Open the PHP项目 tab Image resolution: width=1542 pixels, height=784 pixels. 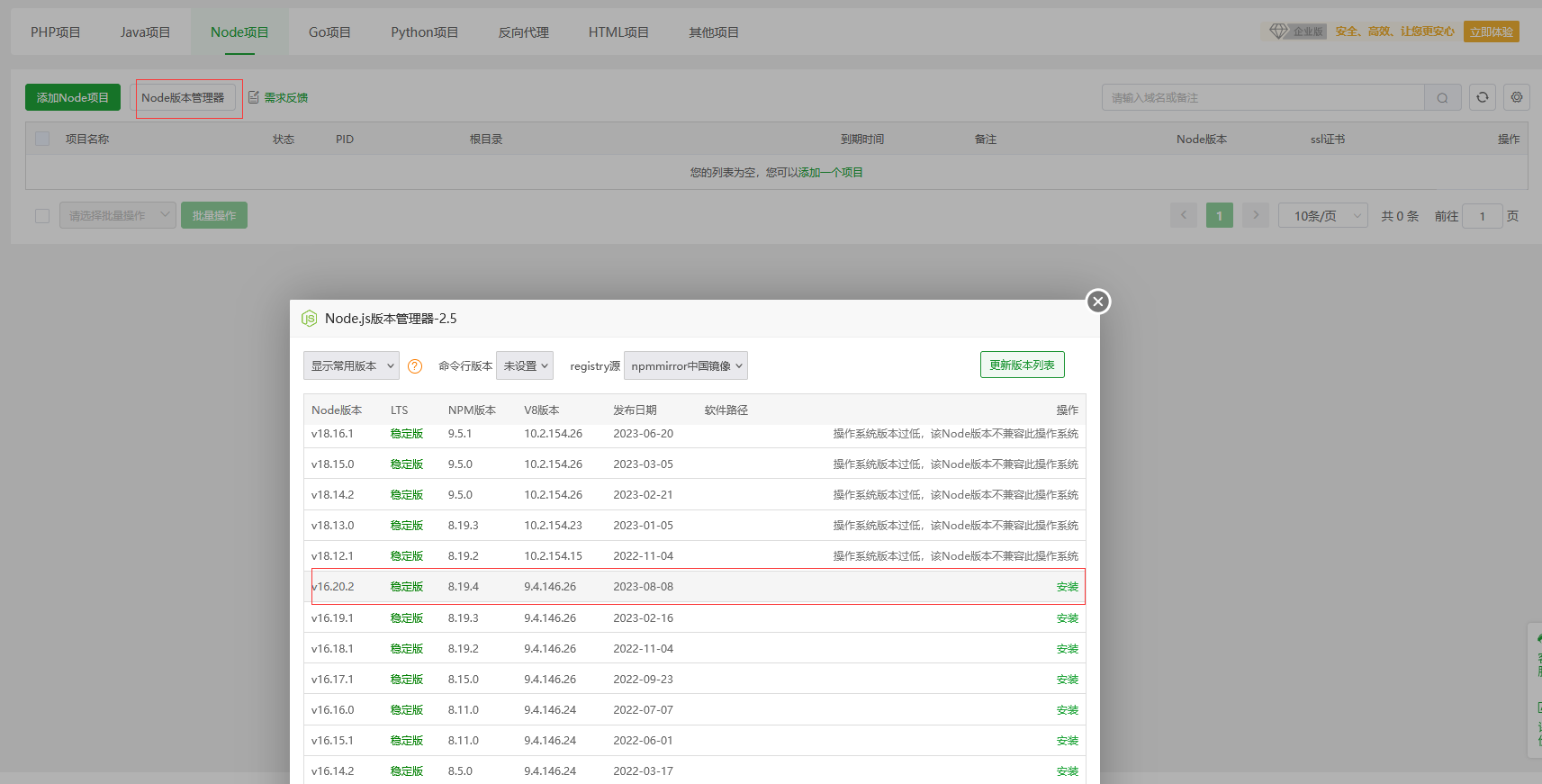click(x=56, y=32)
